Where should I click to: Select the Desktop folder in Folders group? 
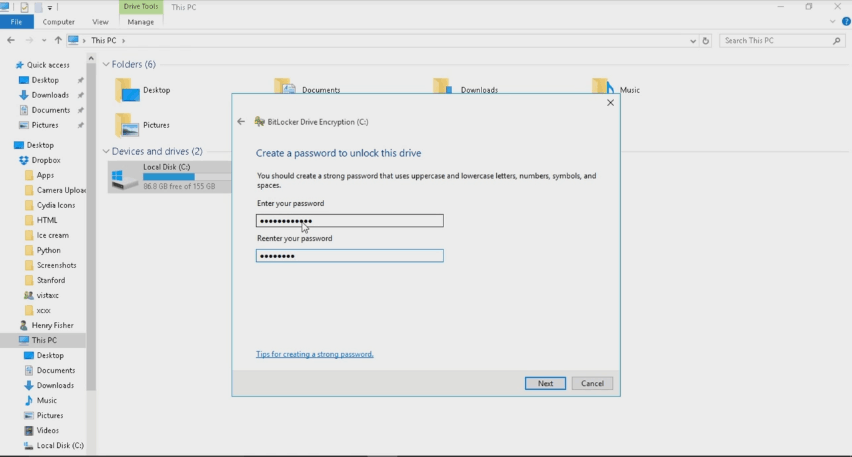(143, 90)
